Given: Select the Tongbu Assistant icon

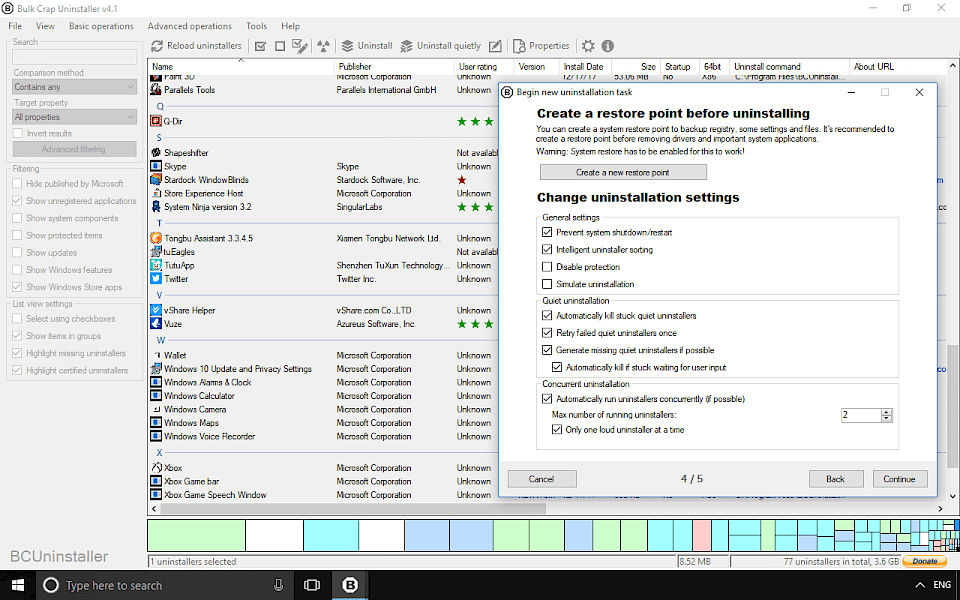Looking at the screenshot, I should (x=156, y=238).
